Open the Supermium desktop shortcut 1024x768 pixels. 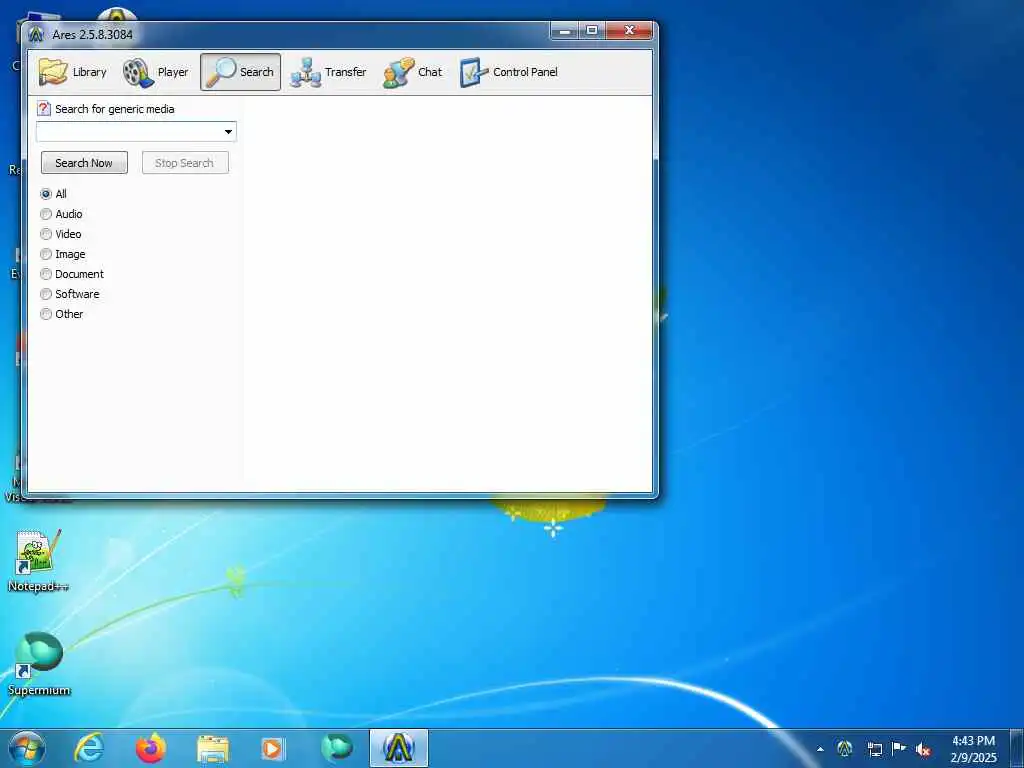(39, 664)
